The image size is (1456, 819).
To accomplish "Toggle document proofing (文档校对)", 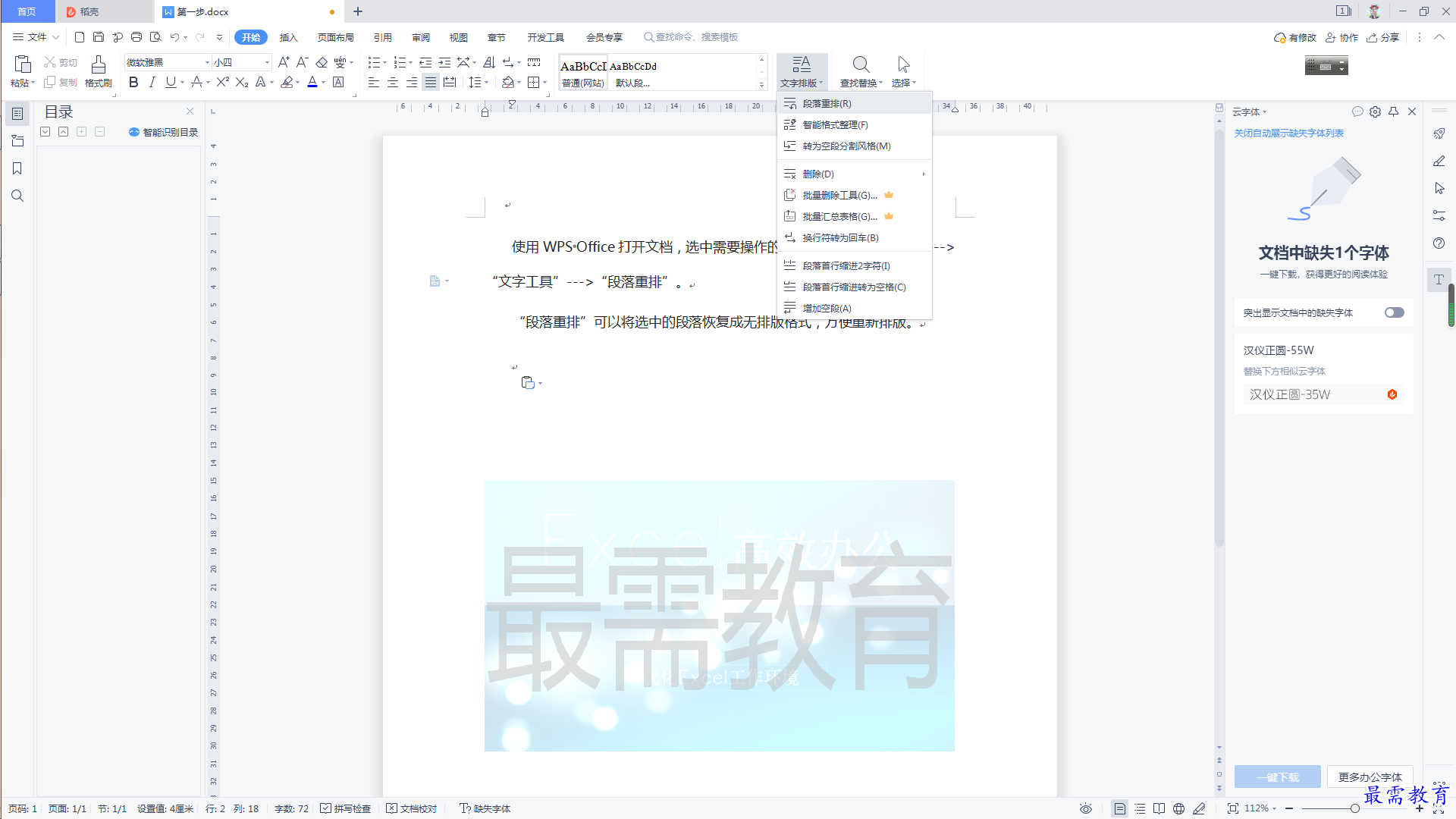I will point(412,808).
